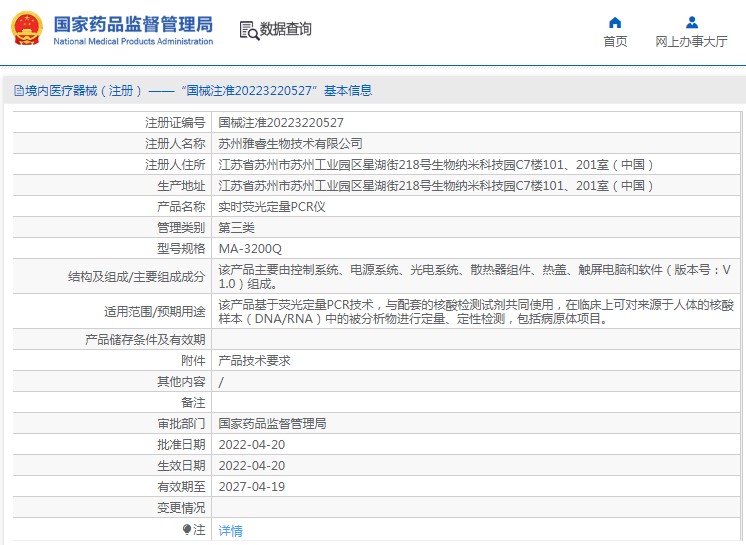Click the 结构及组成 description text
The image size is (746, 545).
474,277
